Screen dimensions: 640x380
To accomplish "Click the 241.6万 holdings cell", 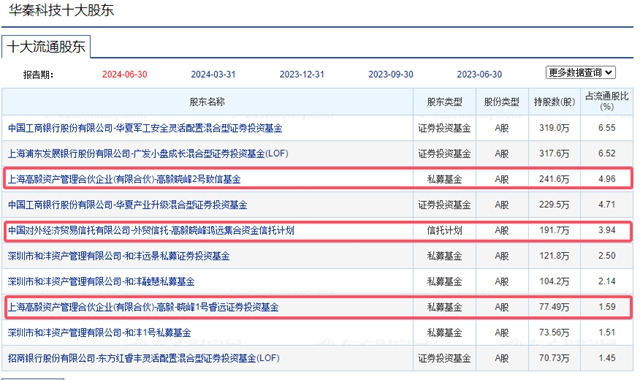I will (x=554, y=179).
